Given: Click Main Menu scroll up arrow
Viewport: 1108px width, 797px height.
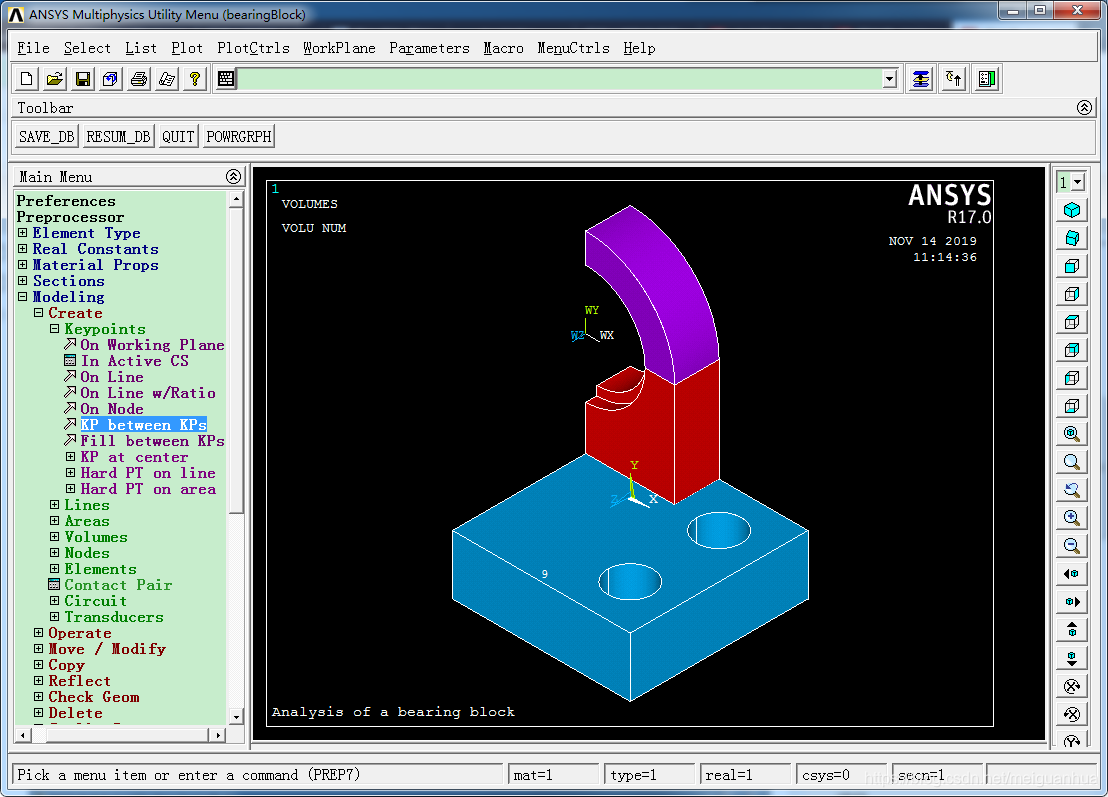Looking at the screenshot, I should (236, 200).
